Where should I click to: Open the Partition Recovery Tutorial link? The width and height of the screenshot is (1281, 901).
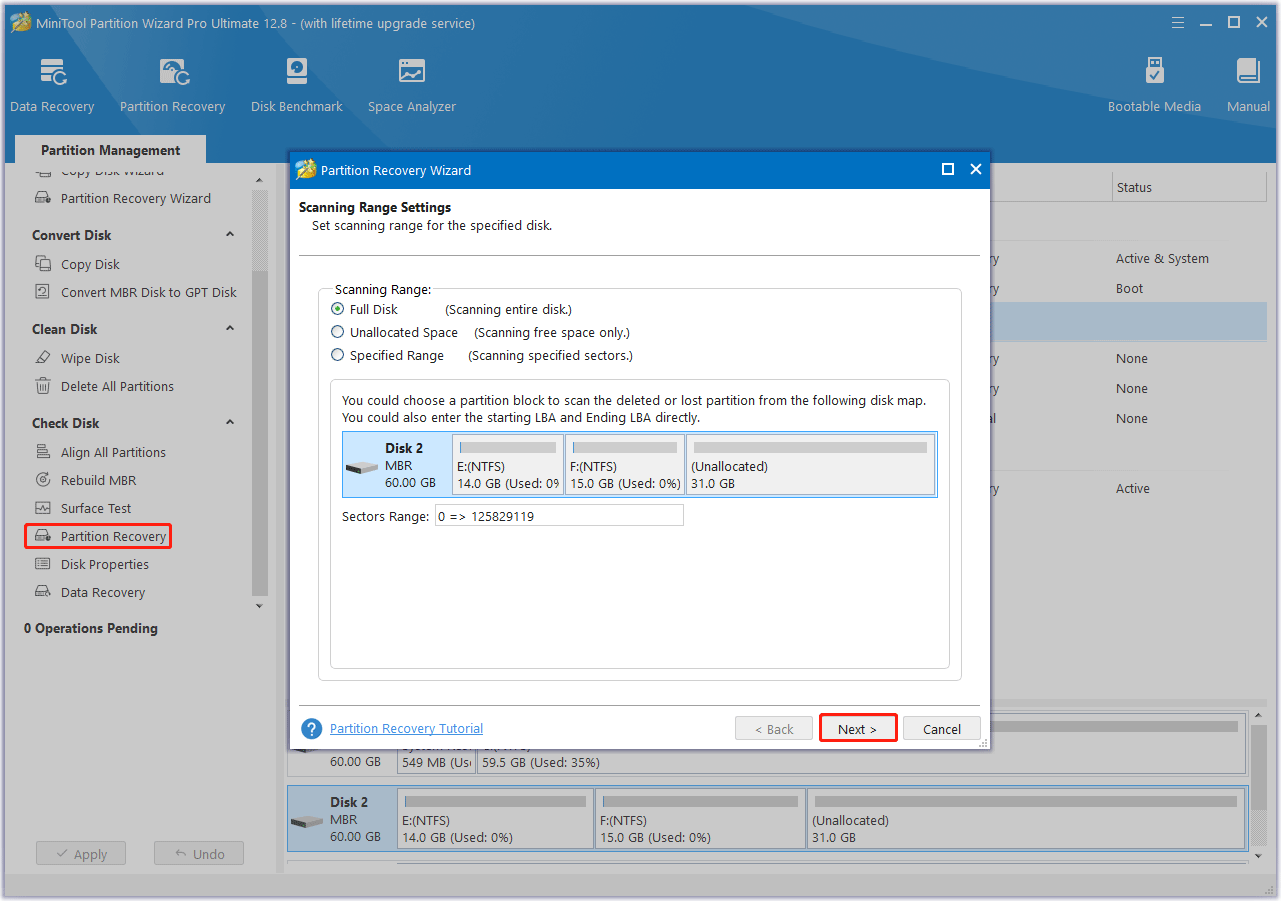[406, 729]
